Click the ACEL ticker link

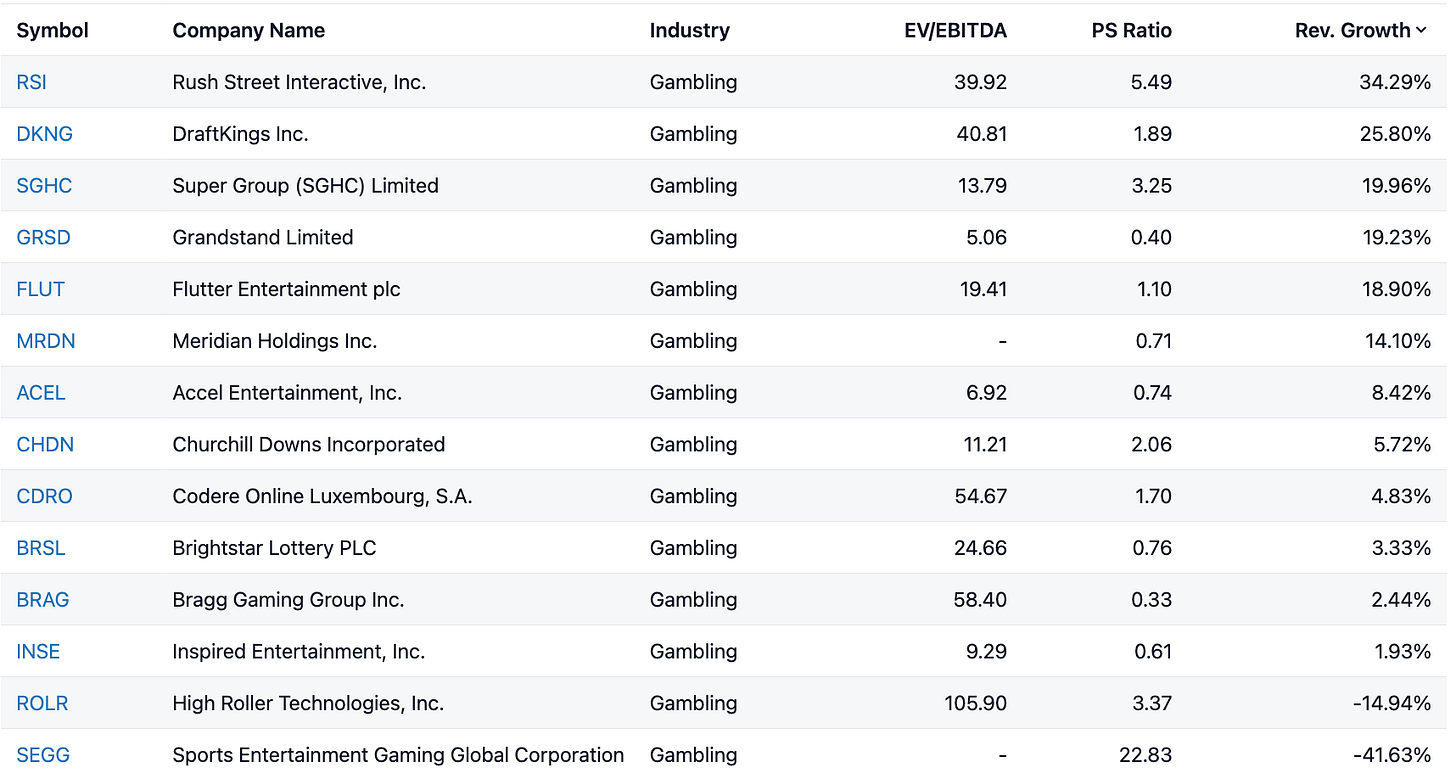click(41, 393)
